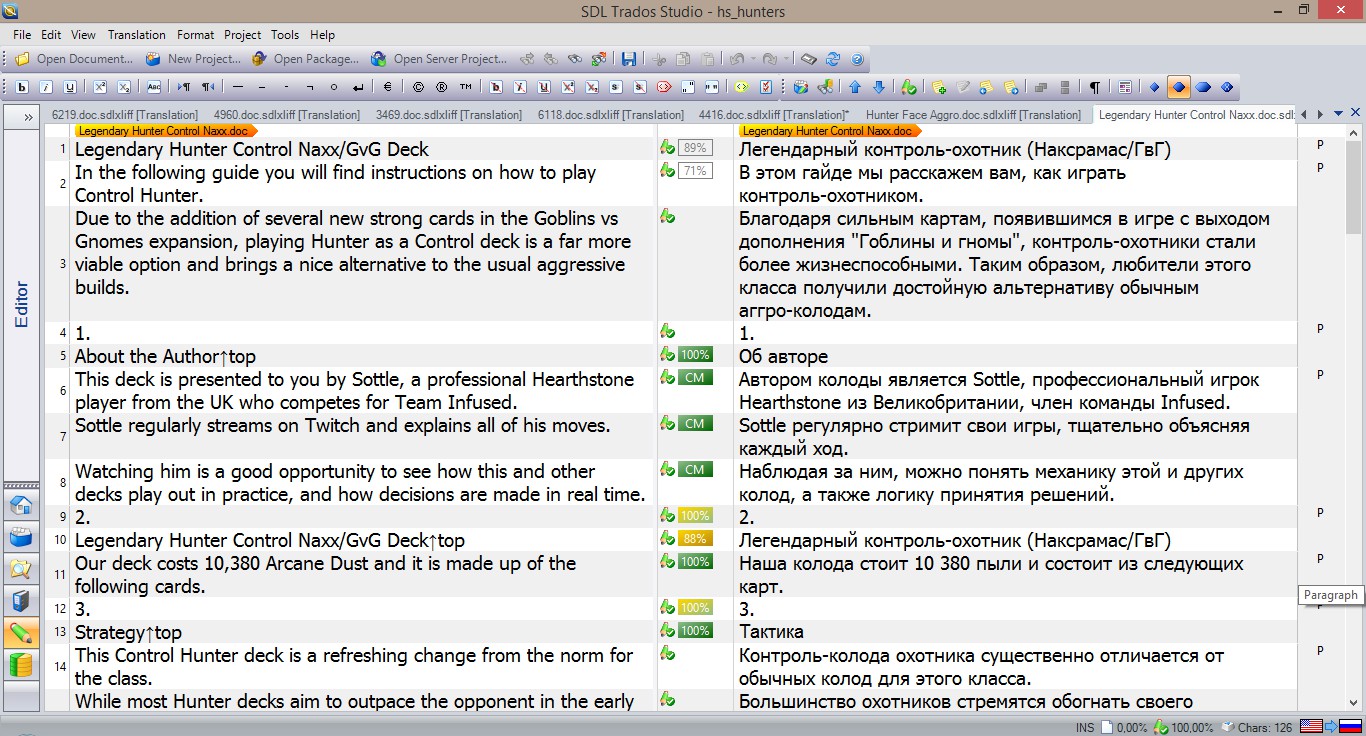
Task: Toggle superscript formatting
Action: point(100,87)
